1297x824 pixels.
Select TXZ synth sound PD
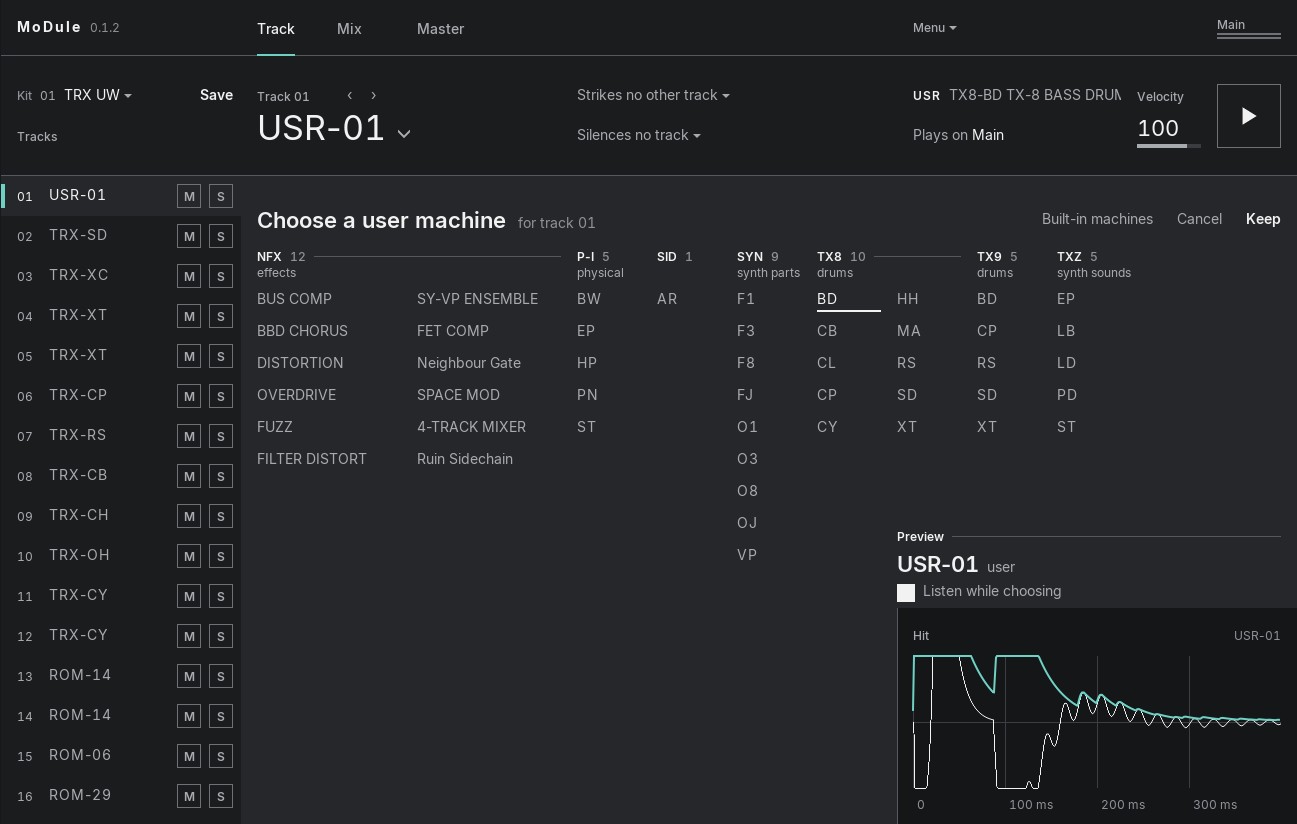pyautogui.click(x=1067, y=395)
